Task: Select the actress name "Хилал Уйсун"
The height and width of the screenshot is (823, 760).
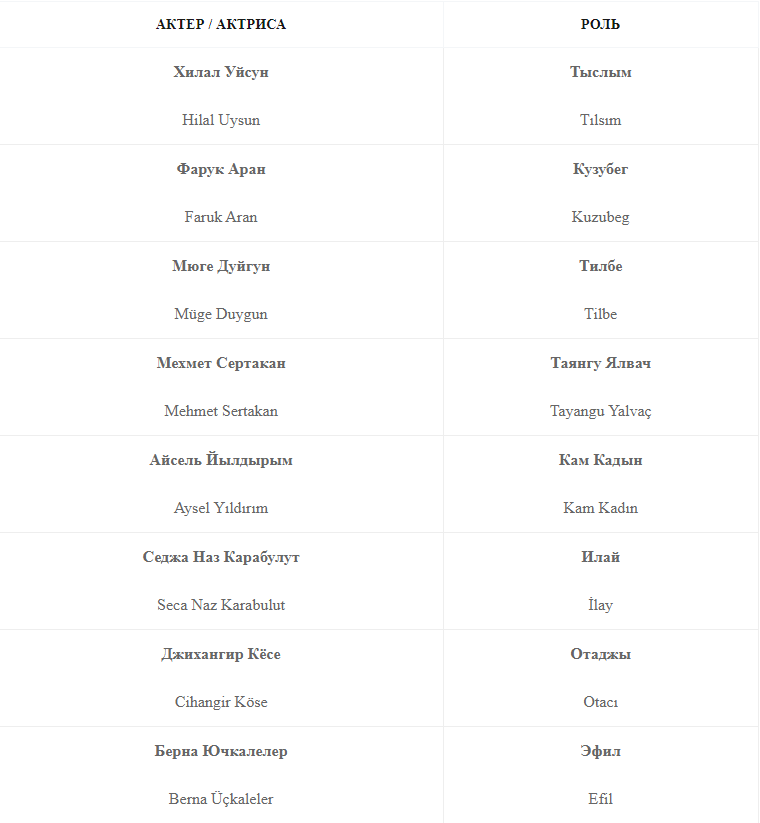Action: click(x=221, y=72)
